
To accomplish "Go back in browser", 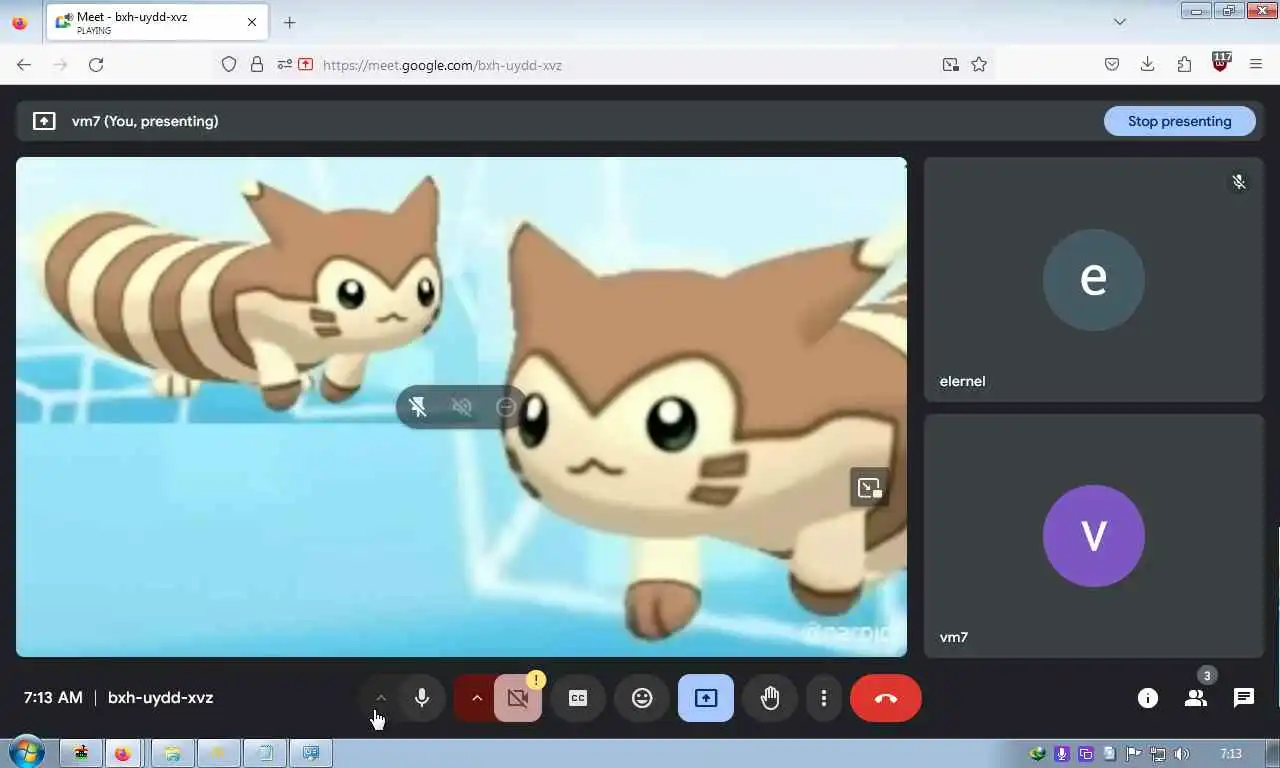I will 24,65.
